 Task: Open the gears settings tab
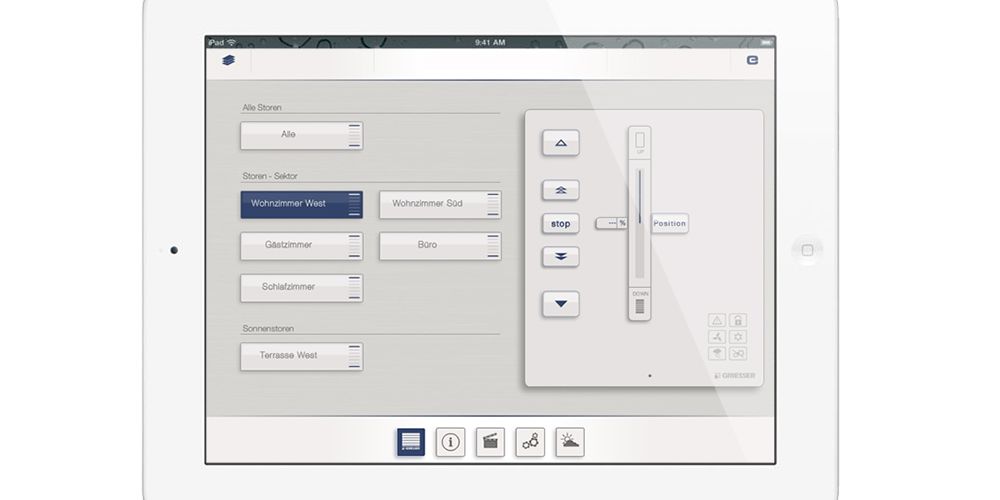(530, 442)
